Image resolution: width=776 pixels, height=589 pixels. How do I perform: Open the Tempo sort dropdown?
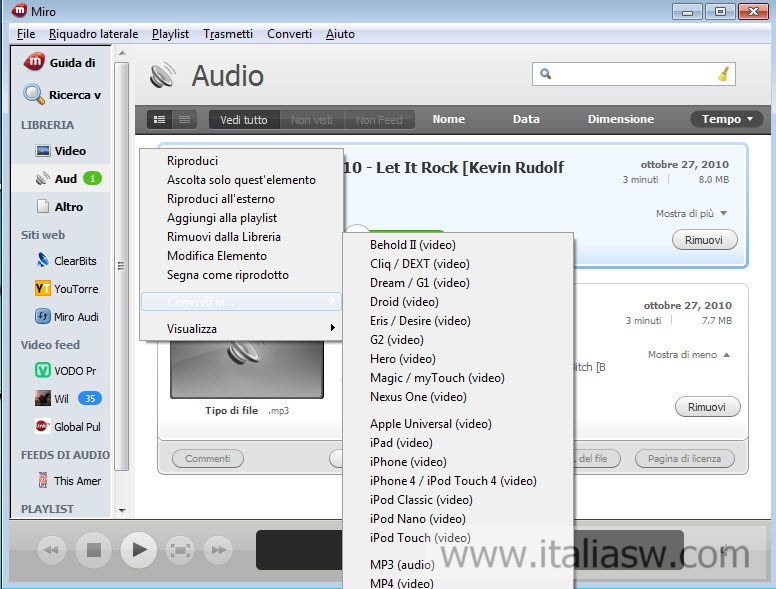coord(727,119)
